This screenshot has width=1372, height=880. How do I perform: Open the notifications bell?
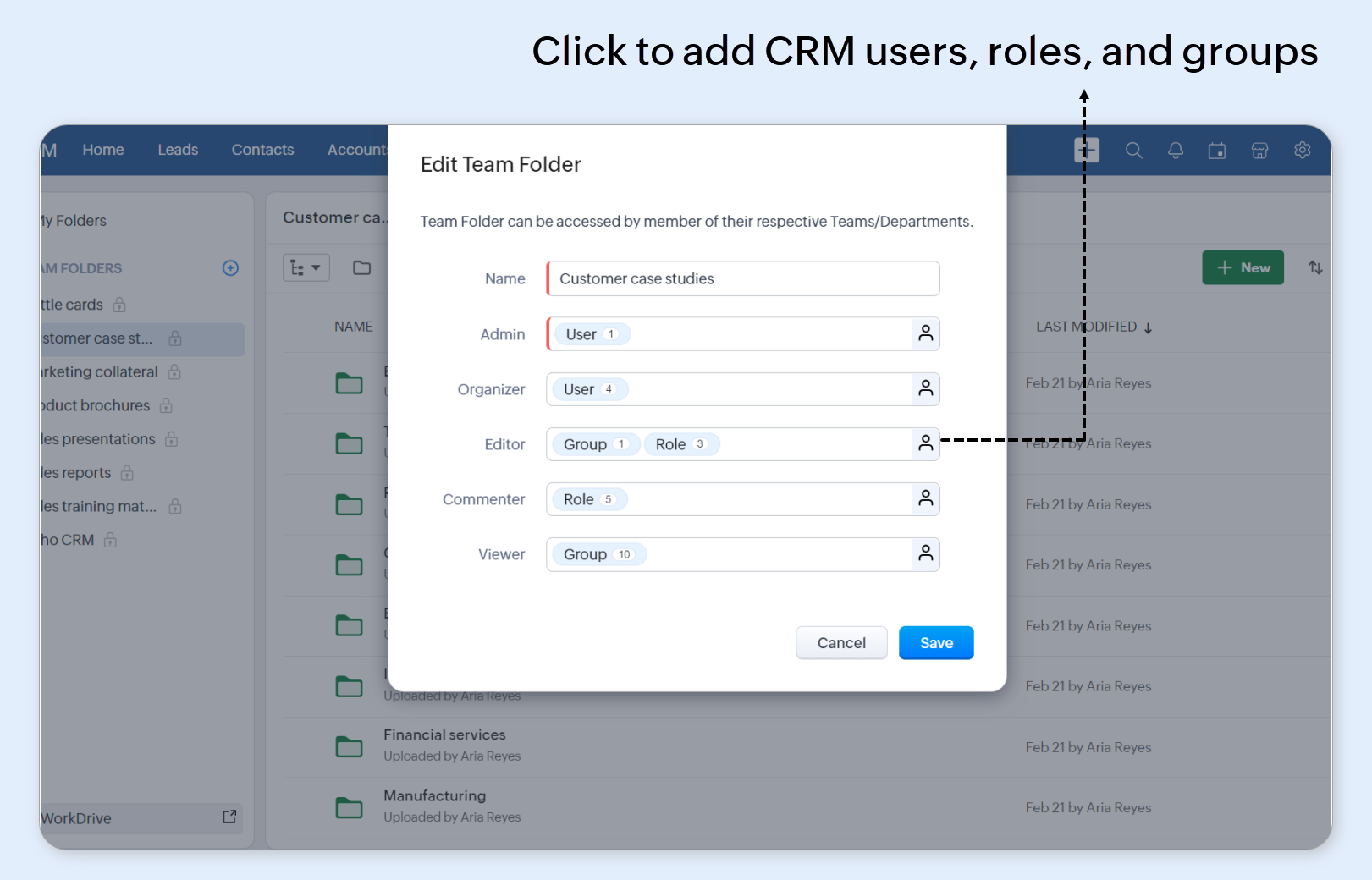coord(1176,151)
